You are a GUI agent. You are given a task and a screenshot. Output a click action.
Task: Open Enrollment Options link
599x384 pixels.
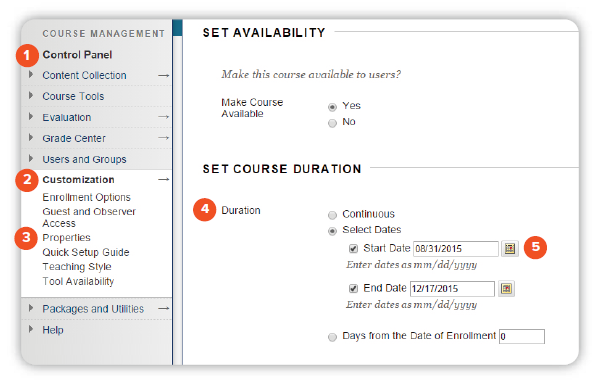click(x=87, y=198)
